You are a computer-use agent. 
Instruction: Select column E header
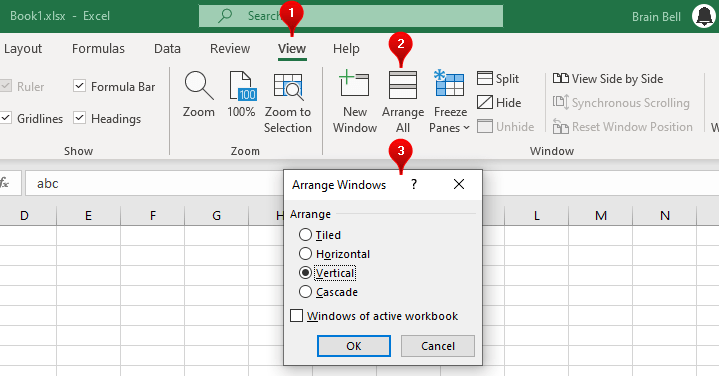click(88, 216)
